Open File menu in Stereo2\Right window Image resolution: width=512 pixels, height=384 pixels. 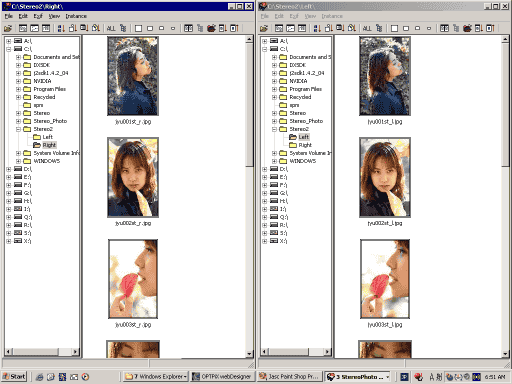tap(8, 16)
